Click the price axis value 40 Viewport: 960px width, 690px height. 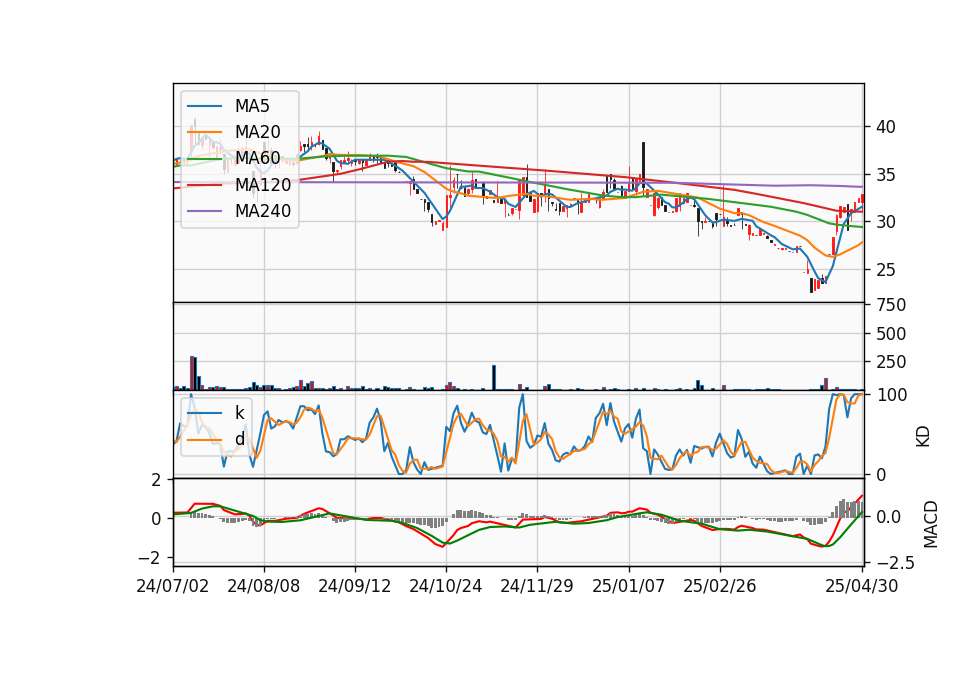885,127
